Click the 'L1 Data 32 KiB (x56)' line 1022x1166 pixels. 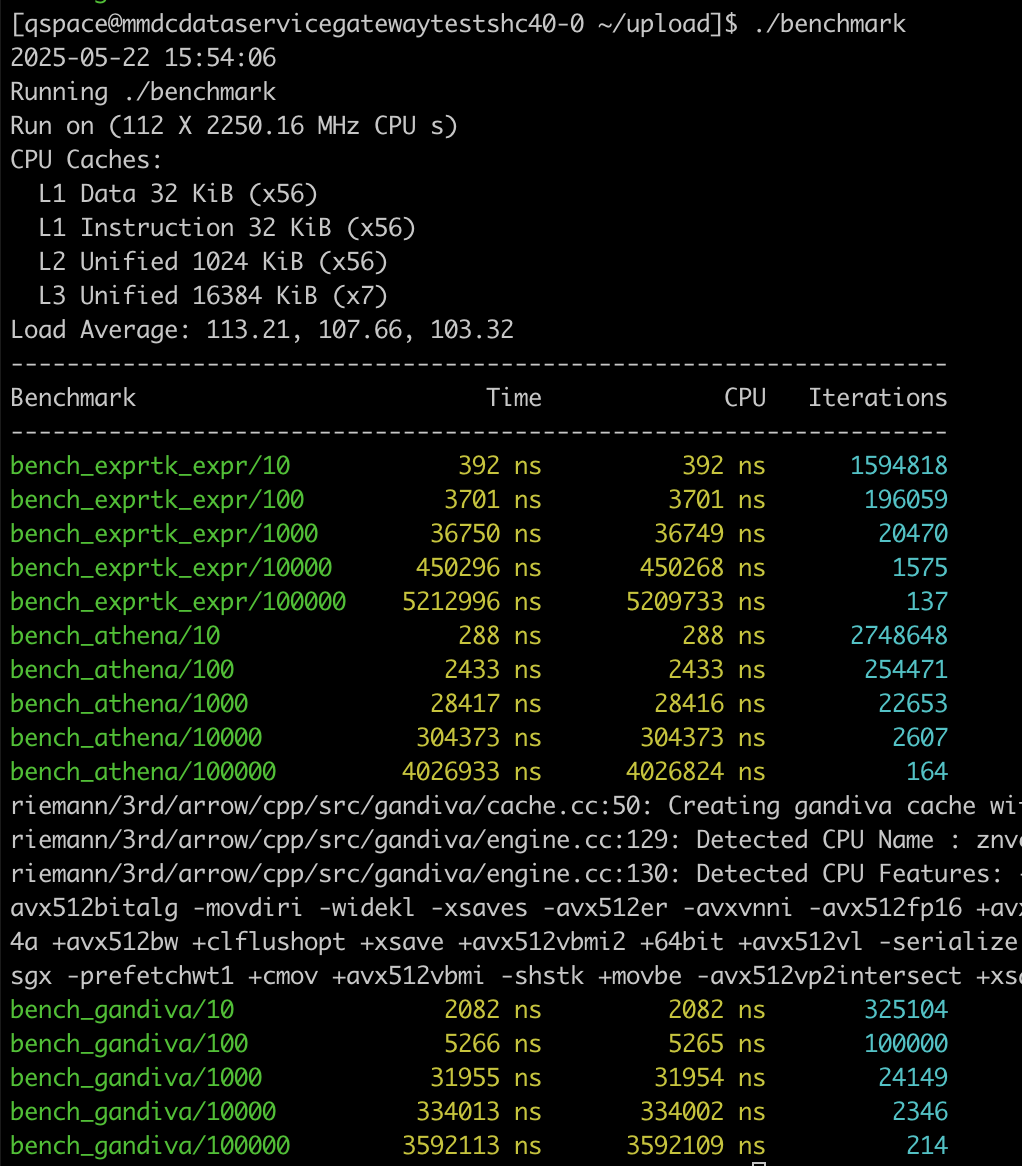point(178,194)
